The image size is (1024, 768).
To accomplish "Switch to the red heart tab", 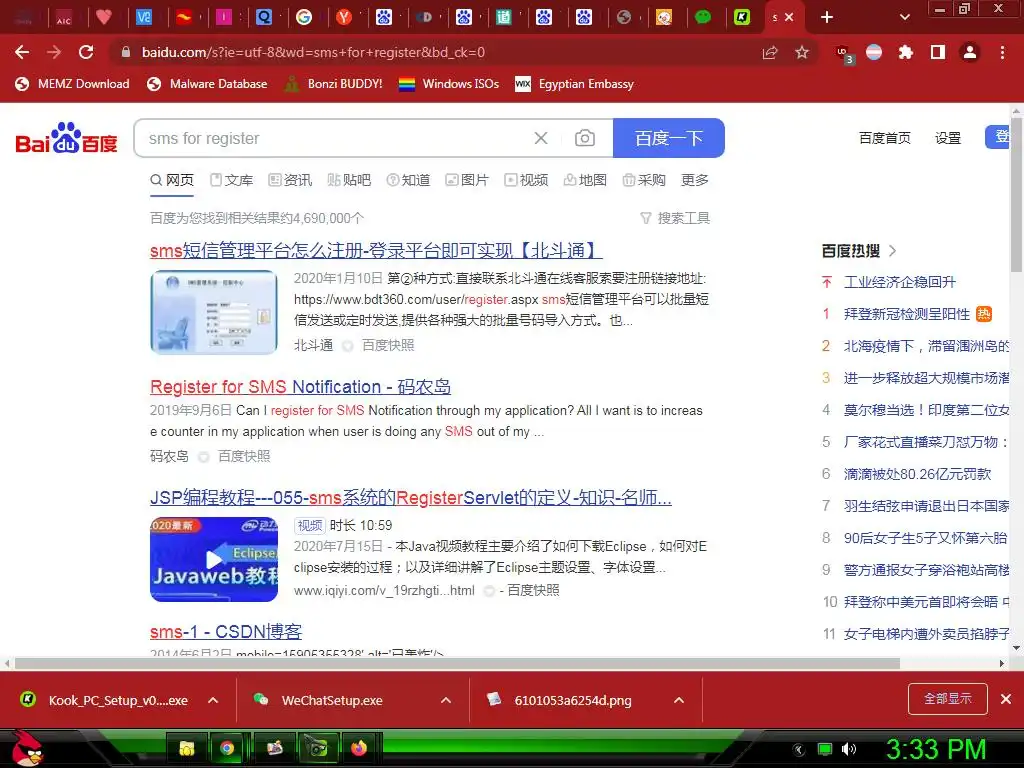I will click(x=104, y=17).
